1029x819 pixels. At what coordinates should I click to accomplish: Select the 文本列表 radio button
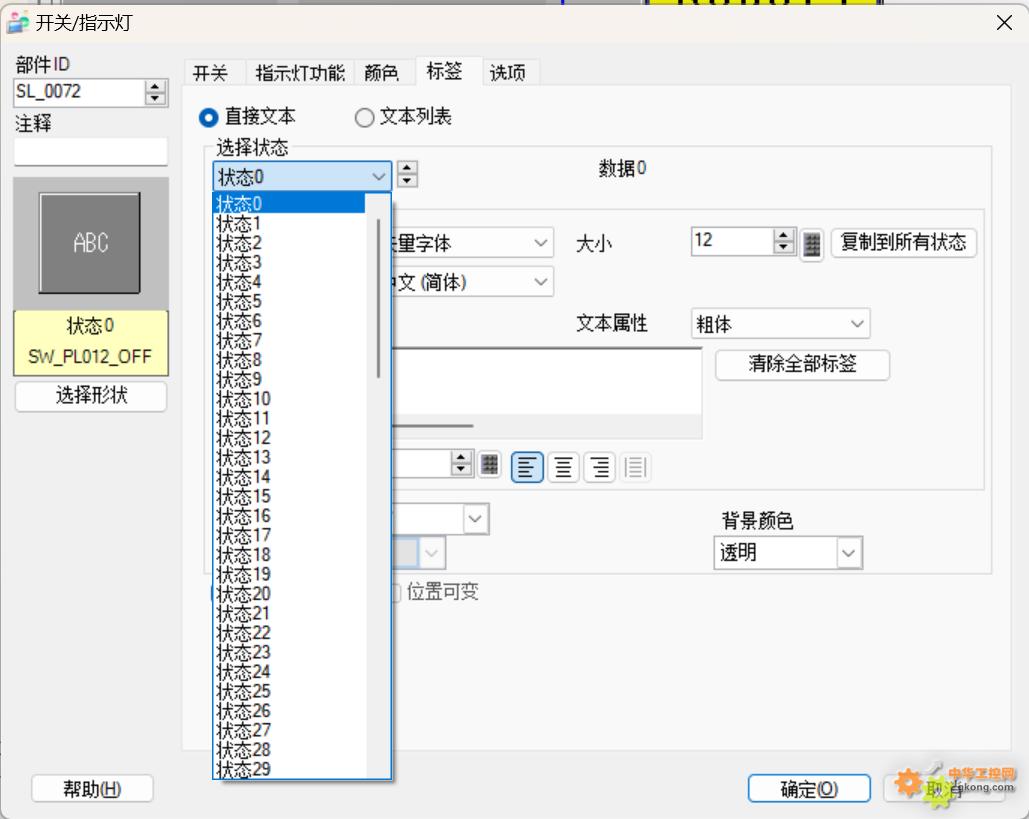tap(365, 118)
